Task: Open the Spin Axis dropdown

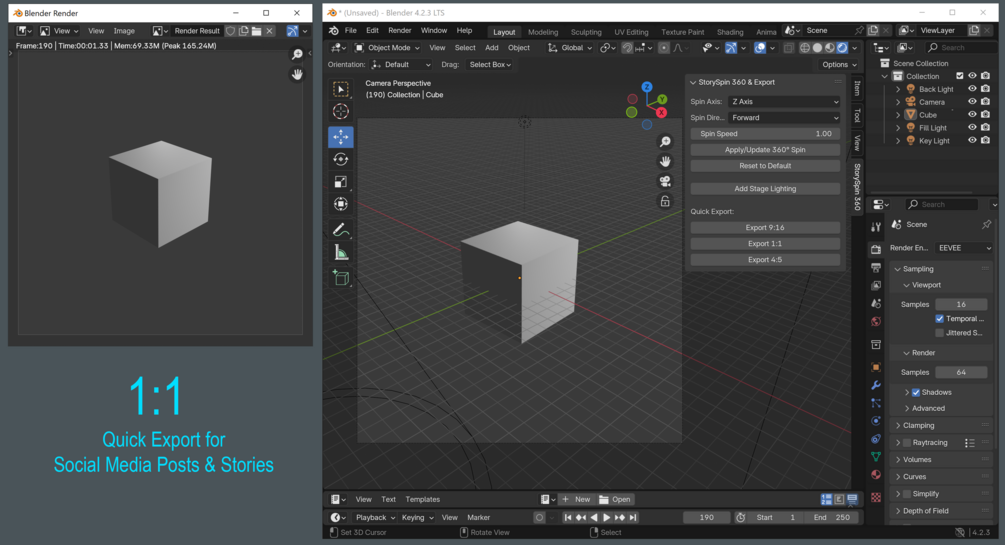Action: click(x=785, y=101)
